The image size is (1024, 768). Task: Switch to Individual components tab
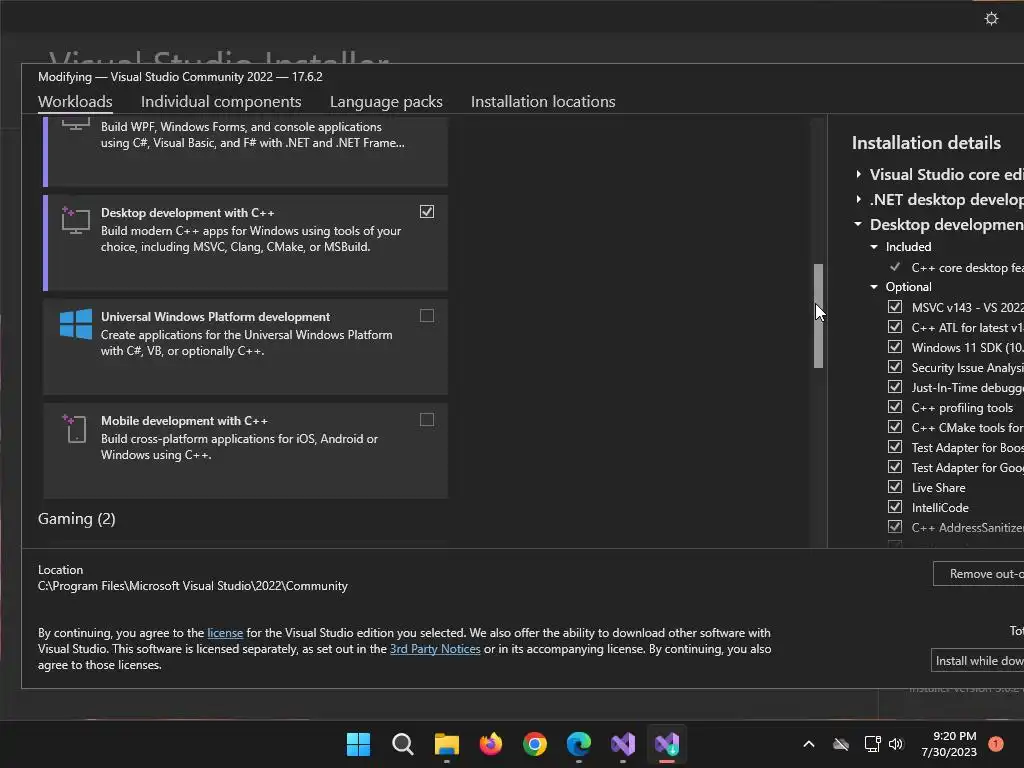pos(221,102)
